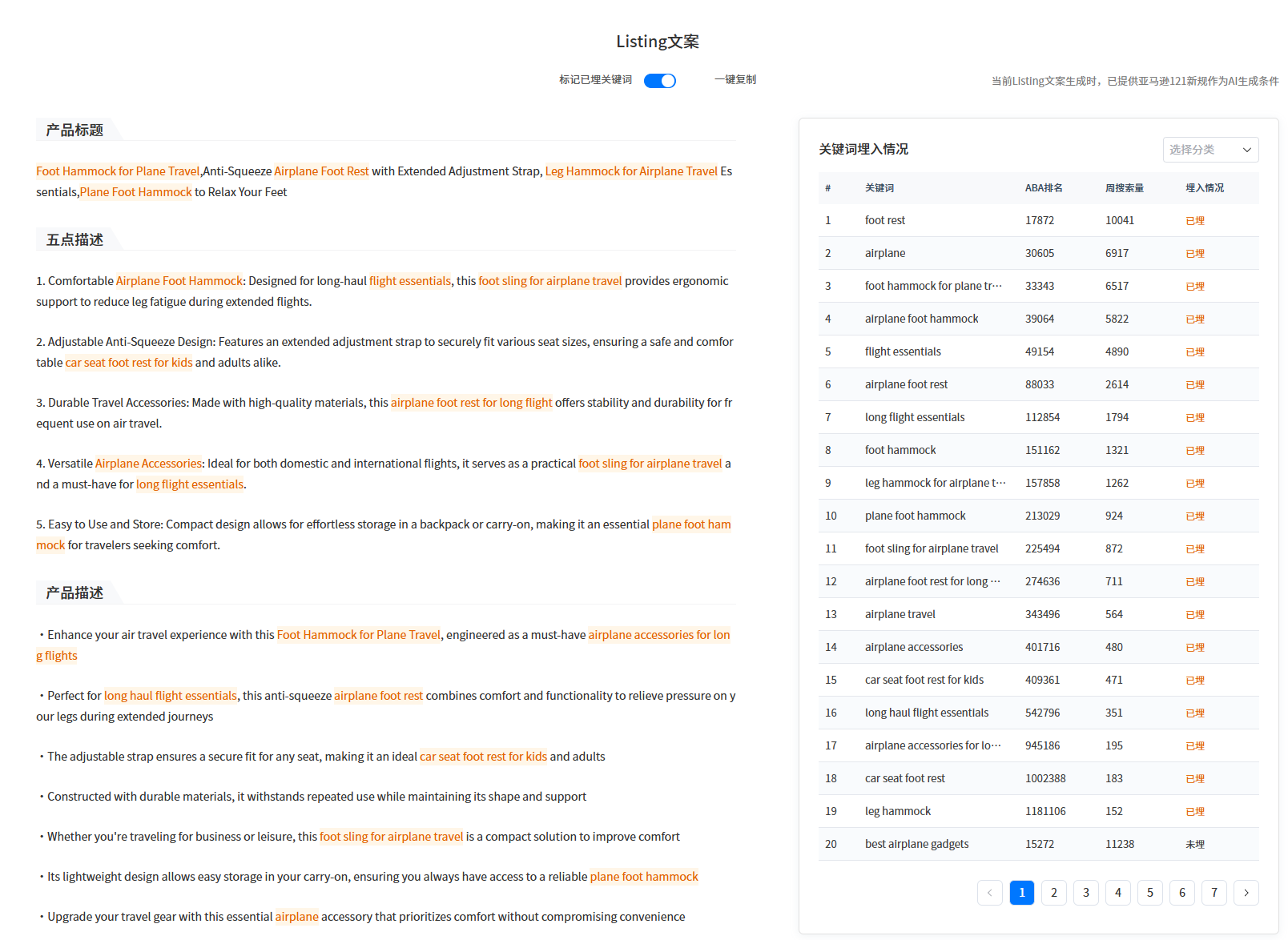Click 已埋 status for foot rest row
This screenshot has width=1288, height=940.
click(1195, 220)
